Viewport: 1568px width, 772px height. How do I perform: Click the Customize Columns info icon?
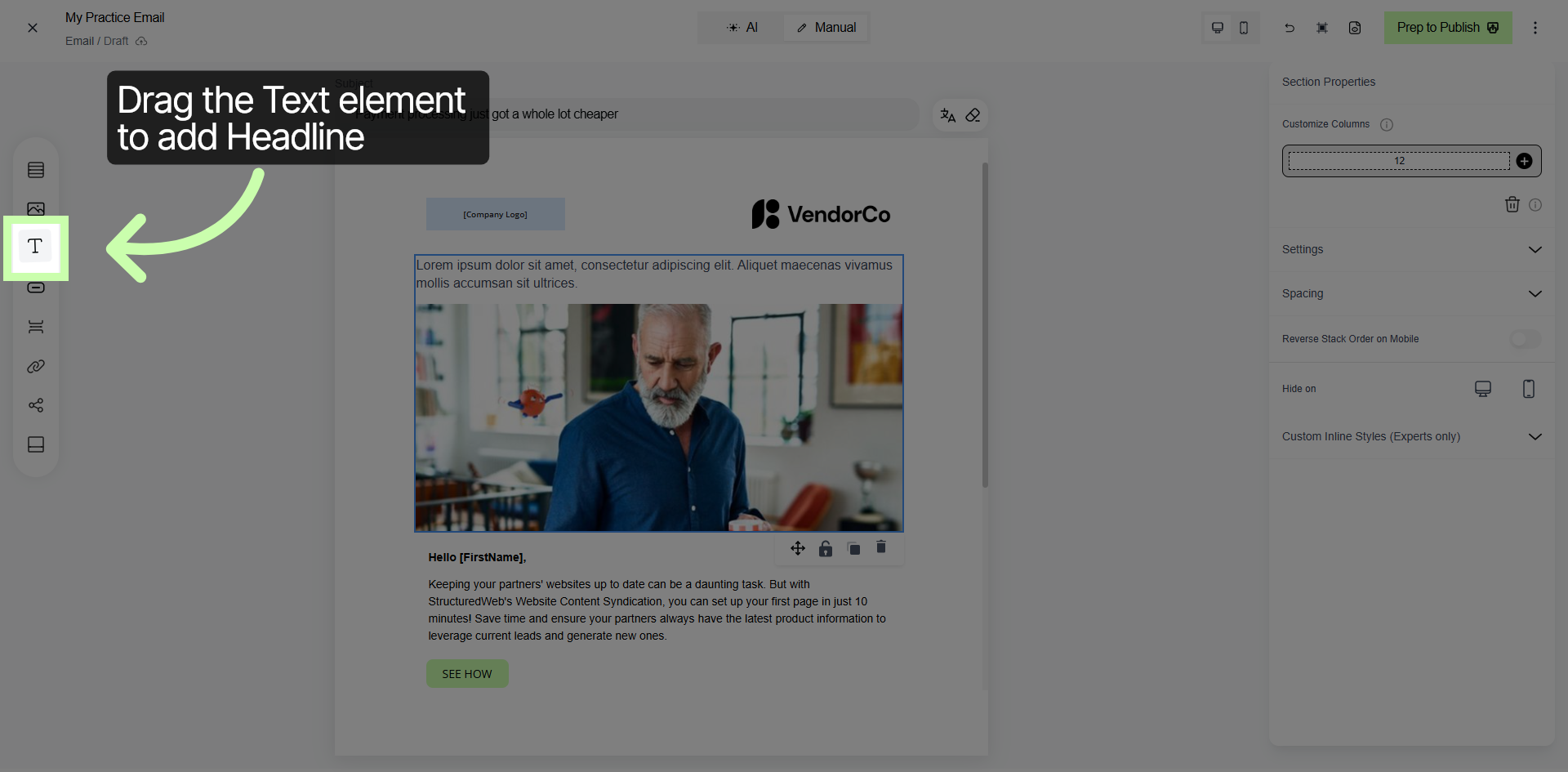[1387, 125]
